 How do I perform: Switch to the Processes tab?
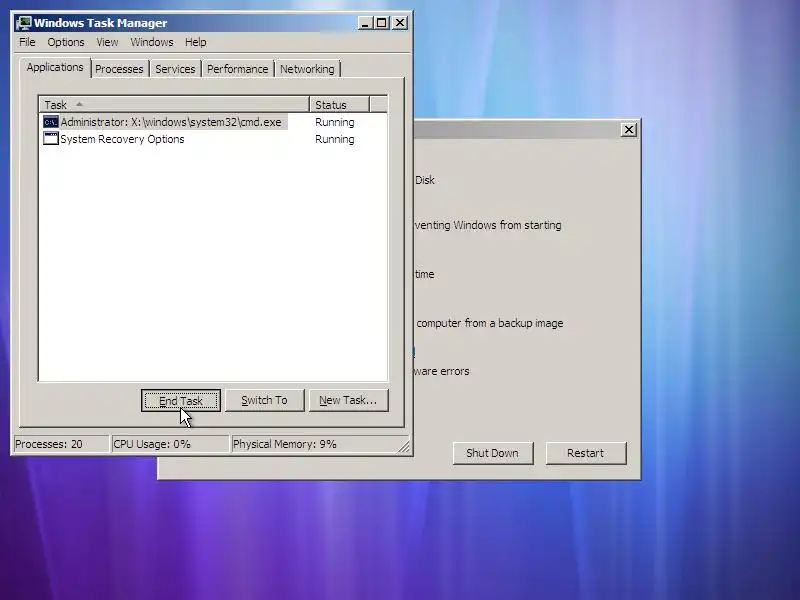119,69
